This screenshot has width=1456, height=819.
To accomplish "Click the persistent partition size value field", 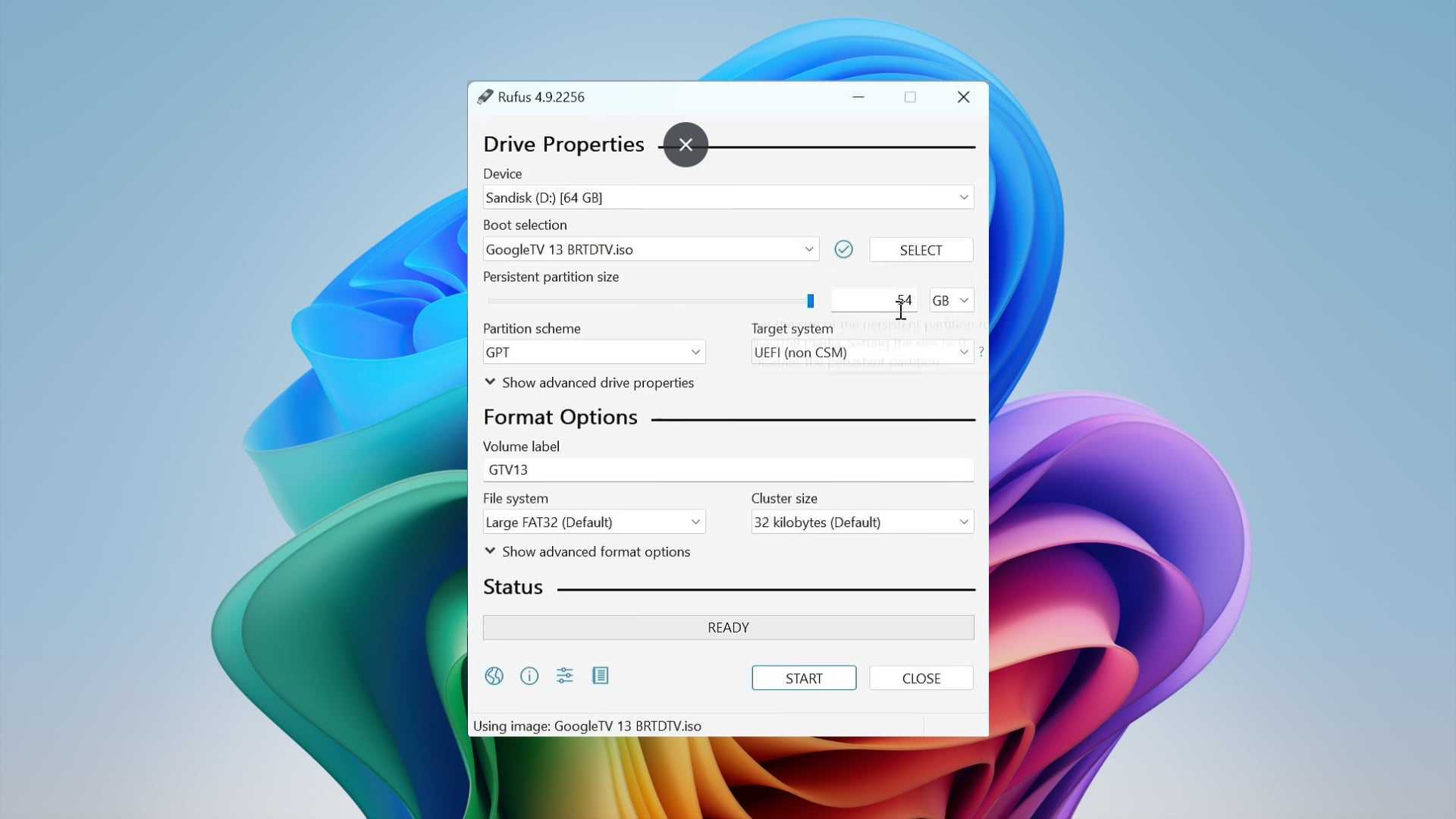I will coord(874,300).
